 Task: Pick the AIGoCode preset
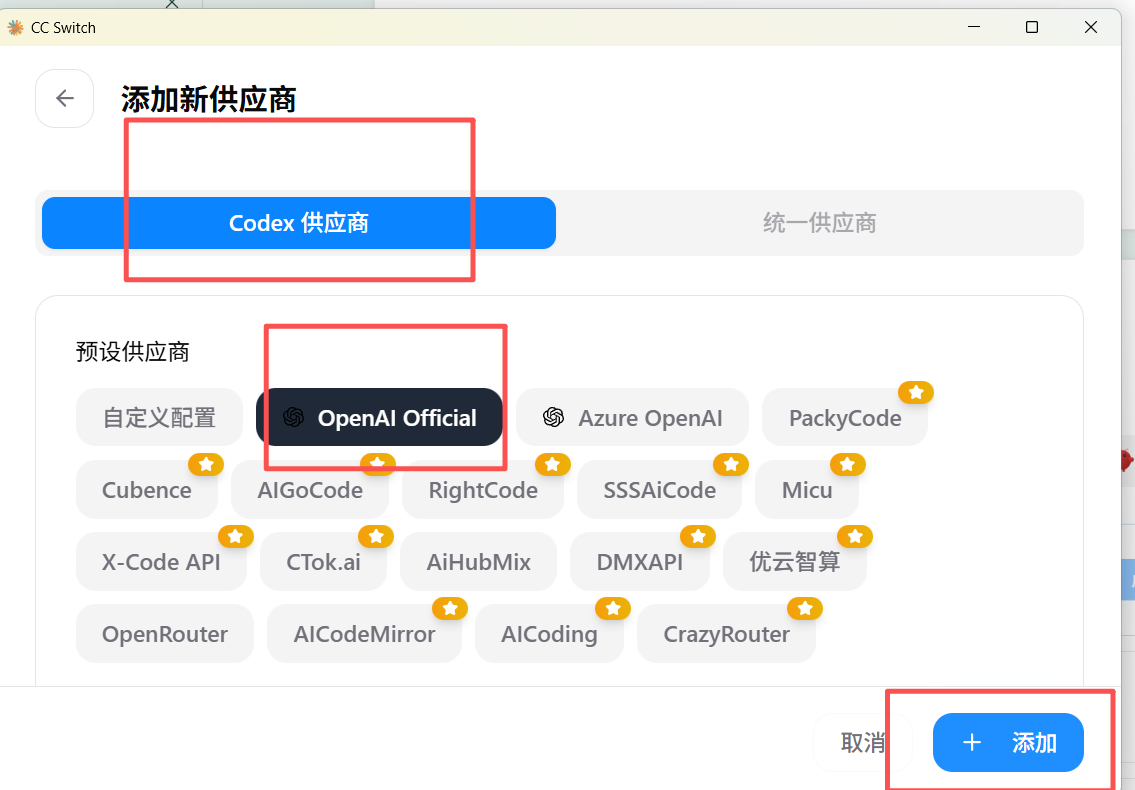tap(310, 489)
